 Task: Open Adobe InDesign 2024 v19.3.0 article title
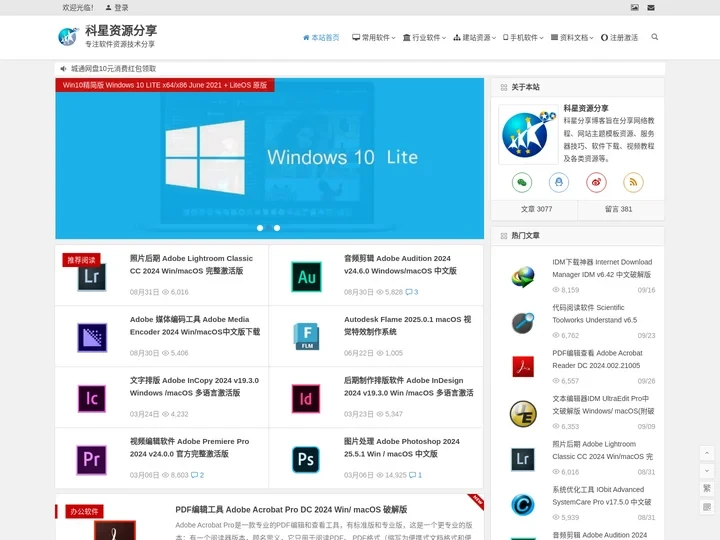tap(409, 386)
